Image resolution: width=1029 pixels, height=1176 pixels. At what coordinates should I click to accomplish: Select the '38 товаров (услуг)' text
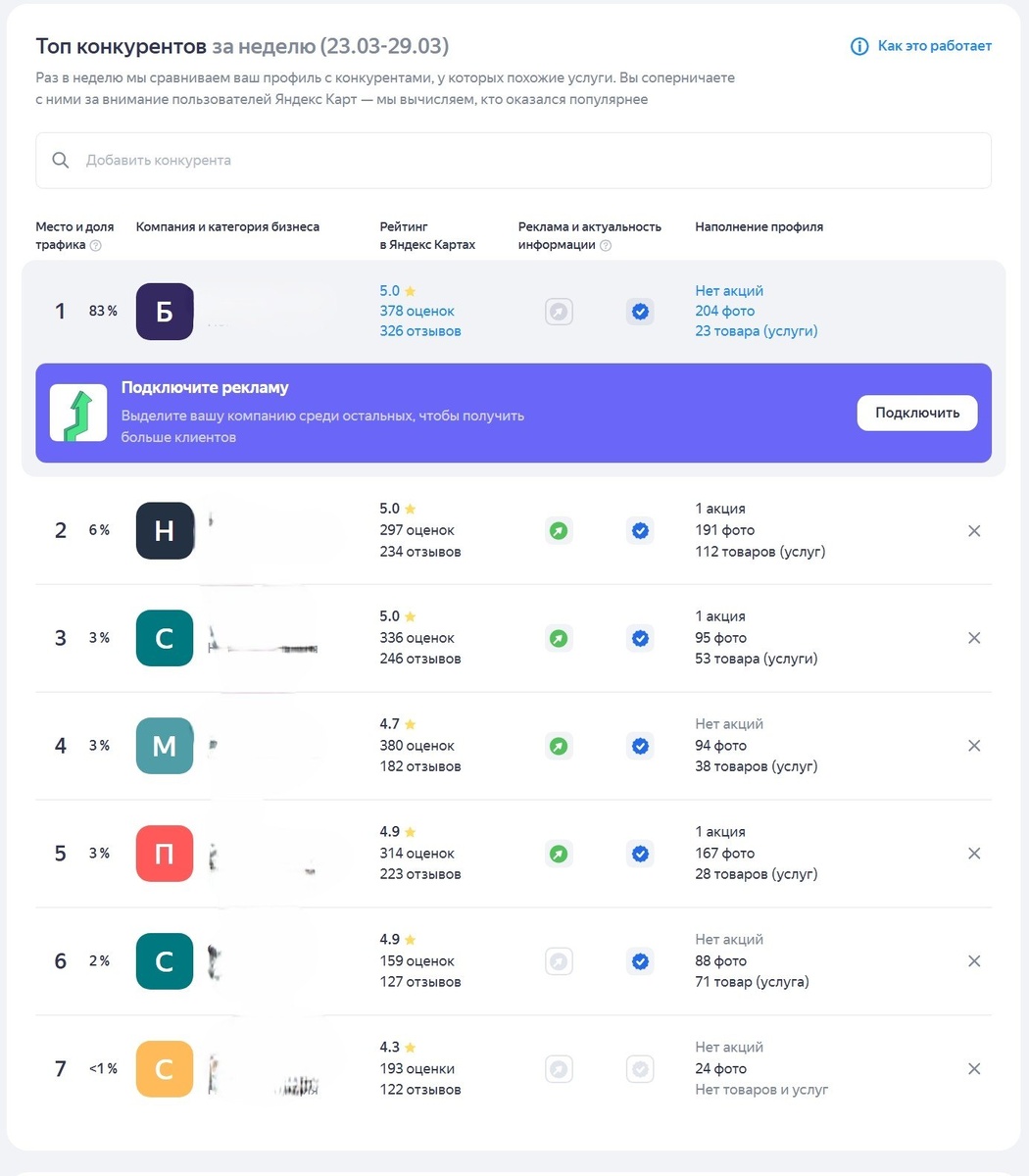pos(757,766)
